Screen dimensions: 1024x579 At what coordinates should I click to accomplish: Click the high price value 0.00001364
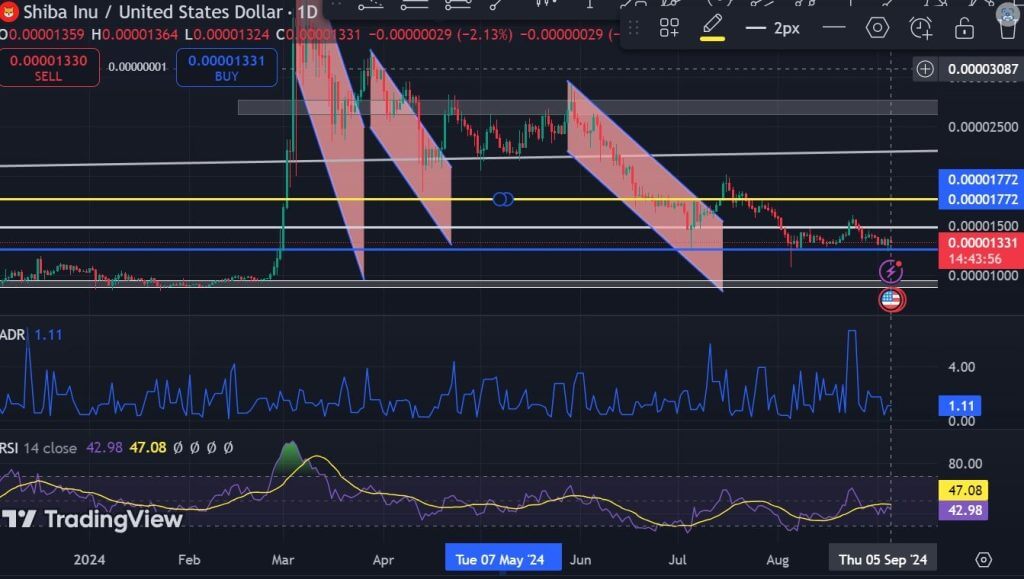[139, 34]
